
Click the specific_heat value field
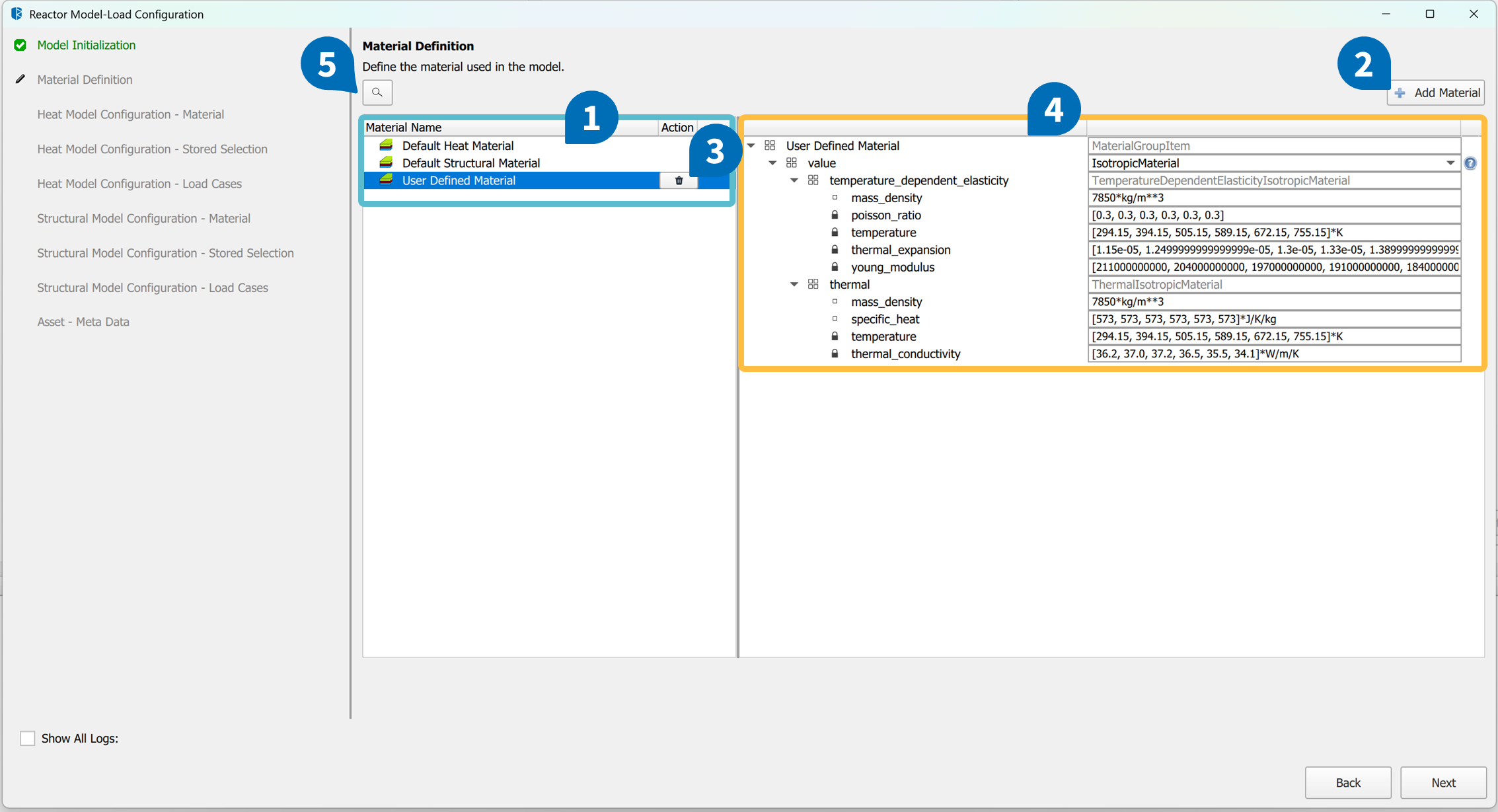click(x=1273, y=319)
